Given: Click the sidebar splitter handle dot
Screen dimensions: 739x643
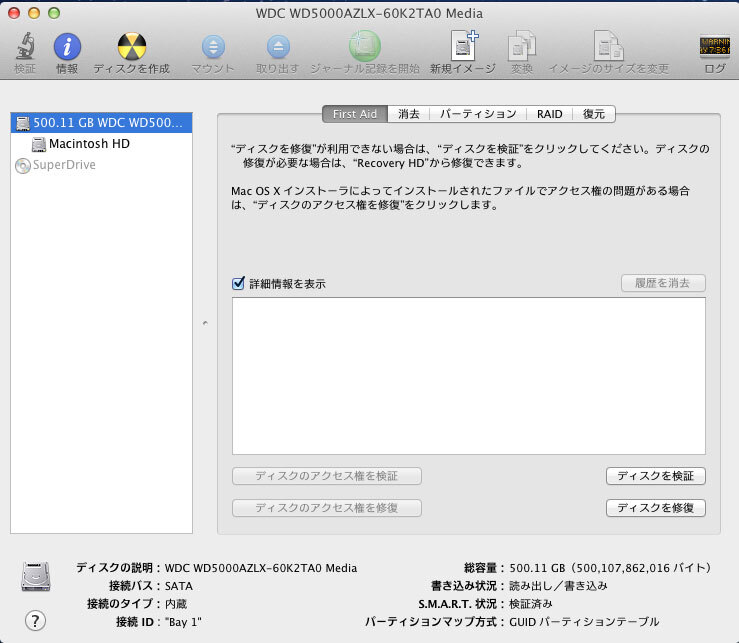Looking at the screenshot, I should click(205, 323).
